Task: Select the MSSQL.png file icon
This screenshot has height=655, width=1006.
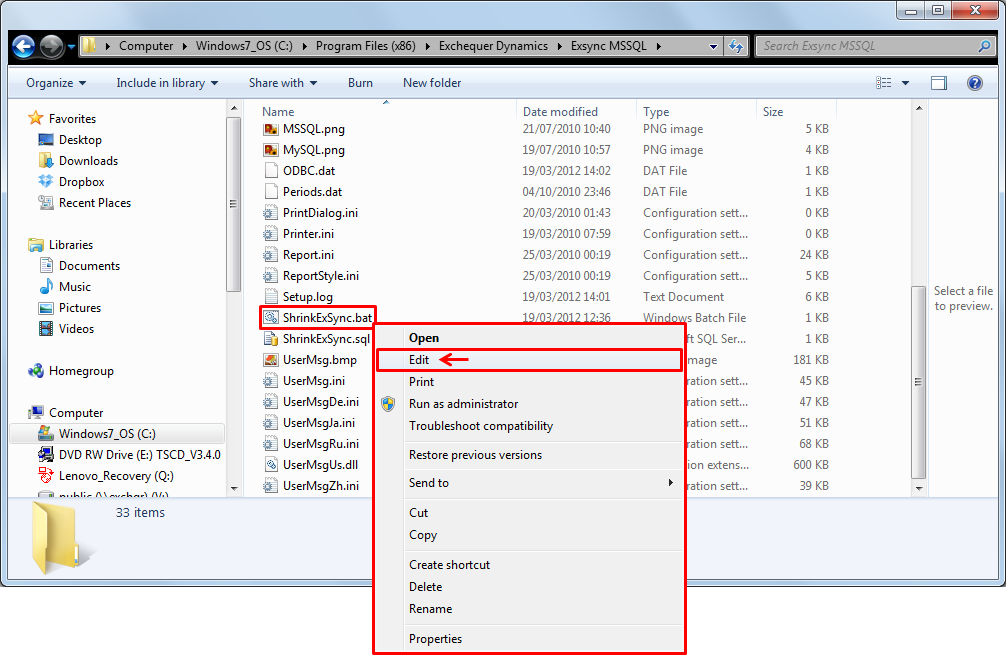Action: 271,129
